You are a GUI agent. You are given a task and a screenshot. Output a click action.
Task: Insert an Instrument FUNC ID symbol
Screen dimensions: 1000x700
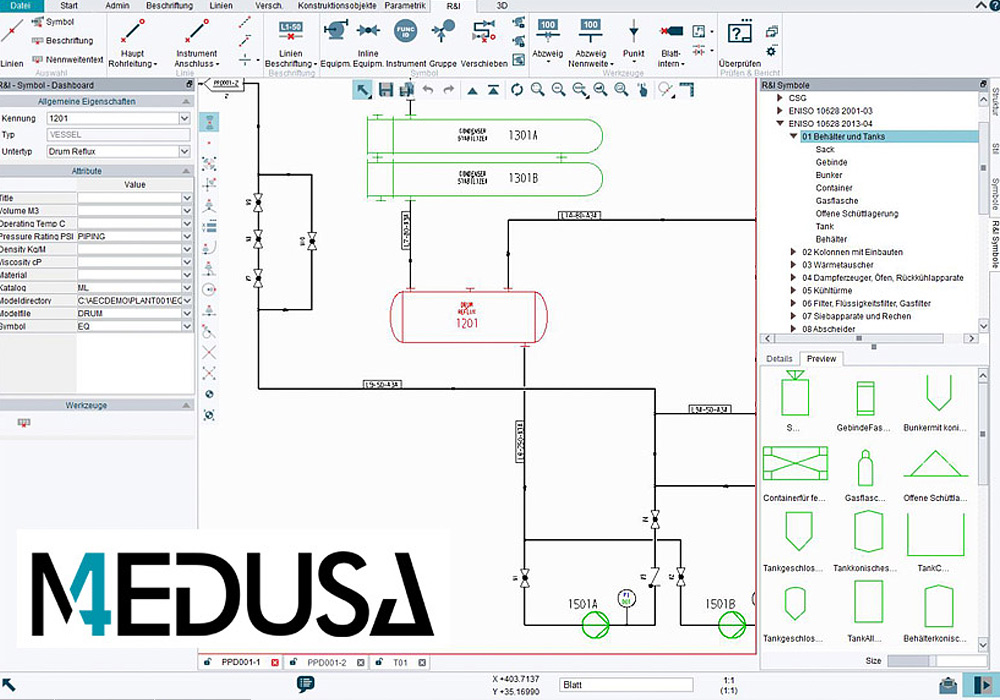406,42
